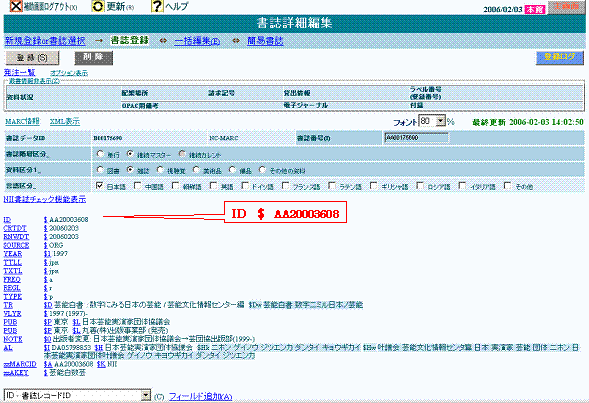Viewport: 589px width, 403px height.
Task: Click the 登録(S) button
Action: click(32, 58)
